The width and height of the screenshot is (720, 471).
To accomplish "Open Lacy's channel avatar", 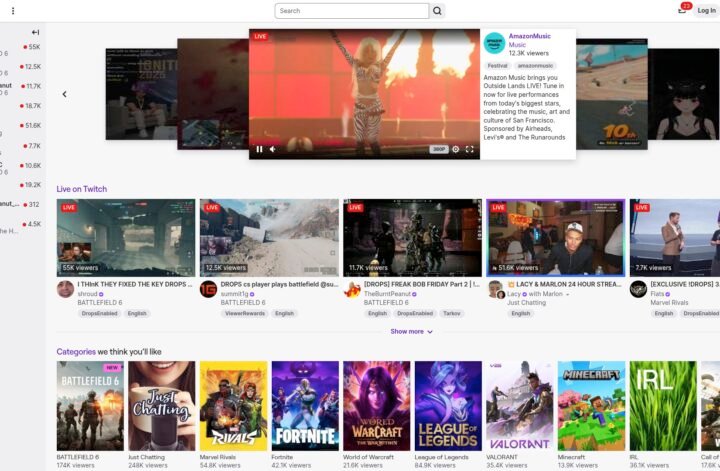I will [x=495, y=289].
